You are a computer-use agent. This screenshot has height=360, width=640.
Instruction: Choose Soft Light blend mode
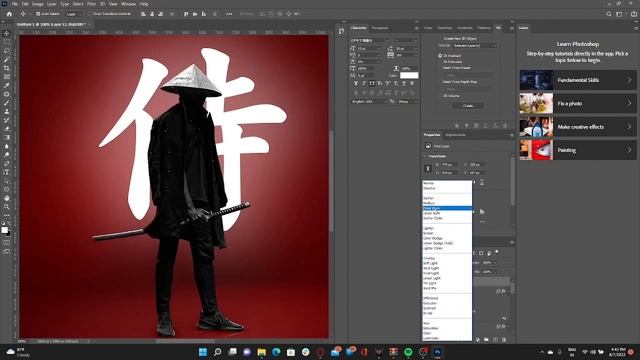coord(447,263)
